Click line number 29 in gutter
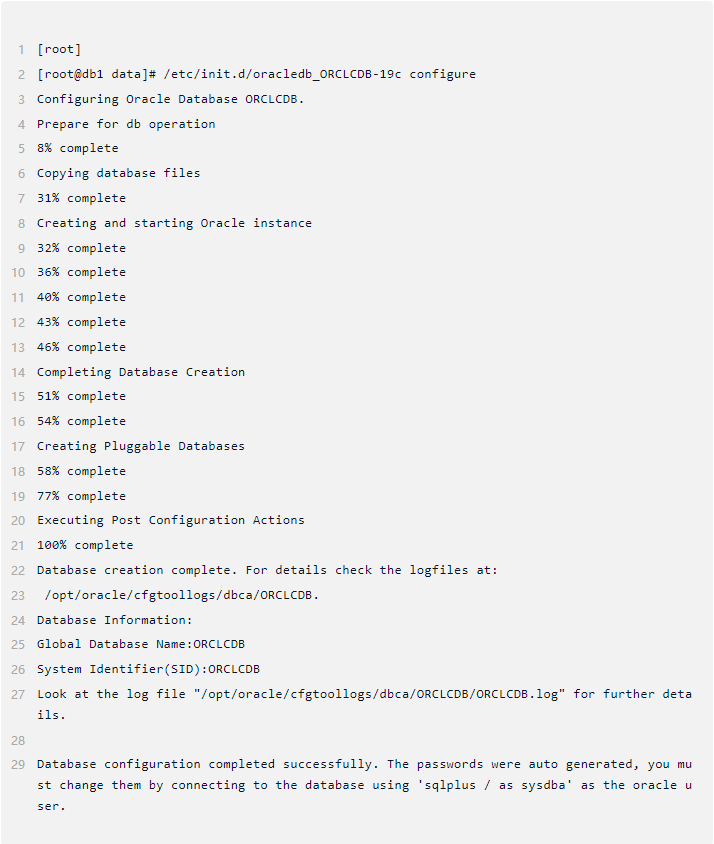The height and width of the screenshot is (844, 714). 19,764
